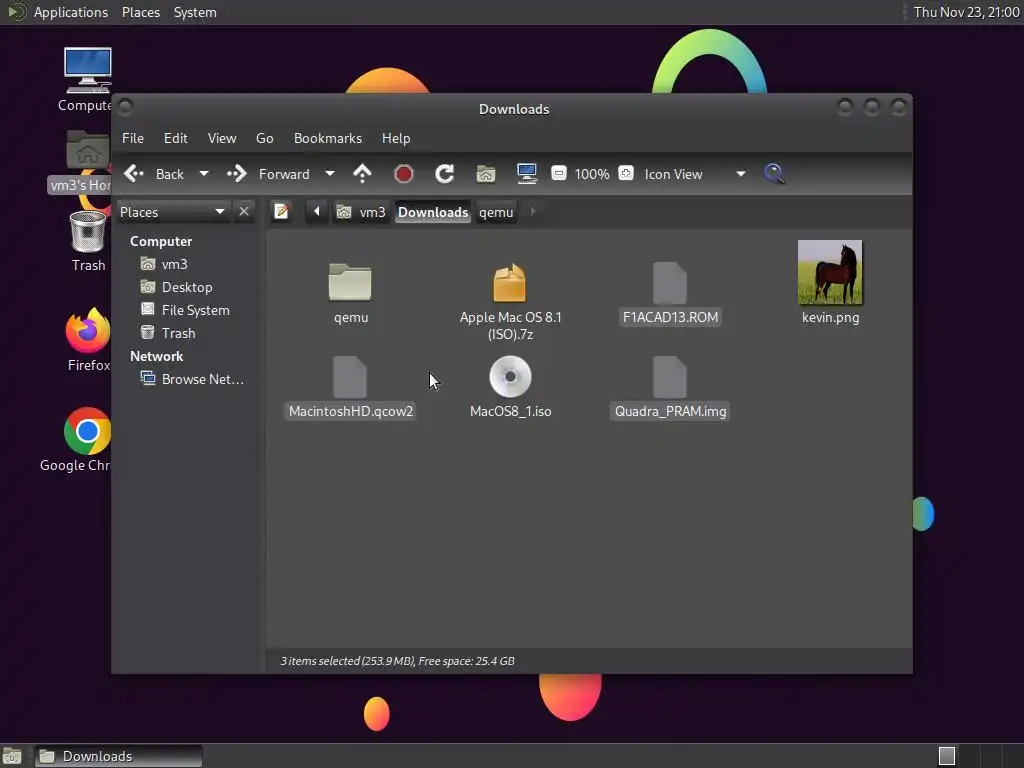Click the window menu button left of the title

click(125, 106)
